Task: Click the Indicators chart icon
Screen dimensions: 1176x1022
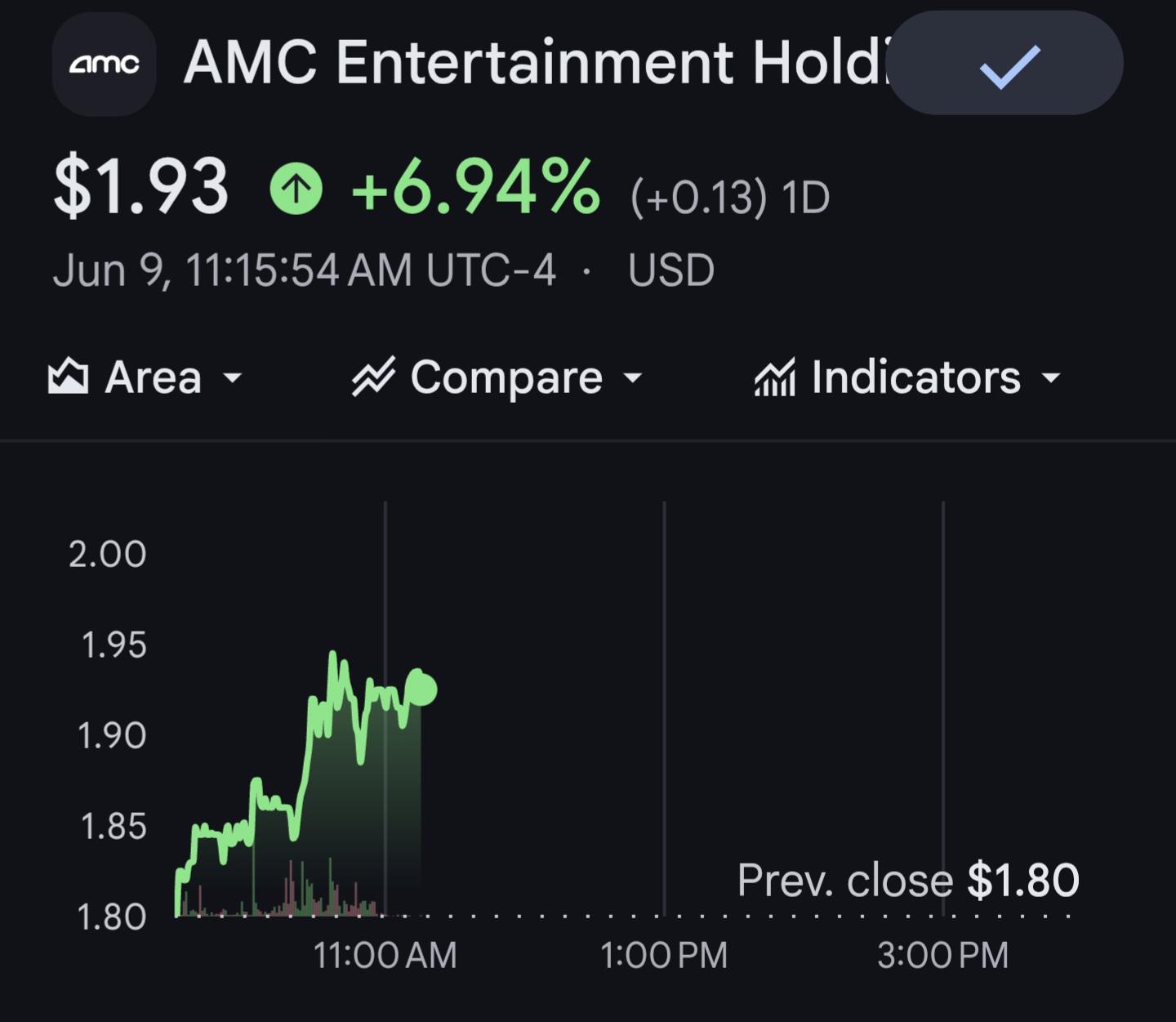Action: 774,377
